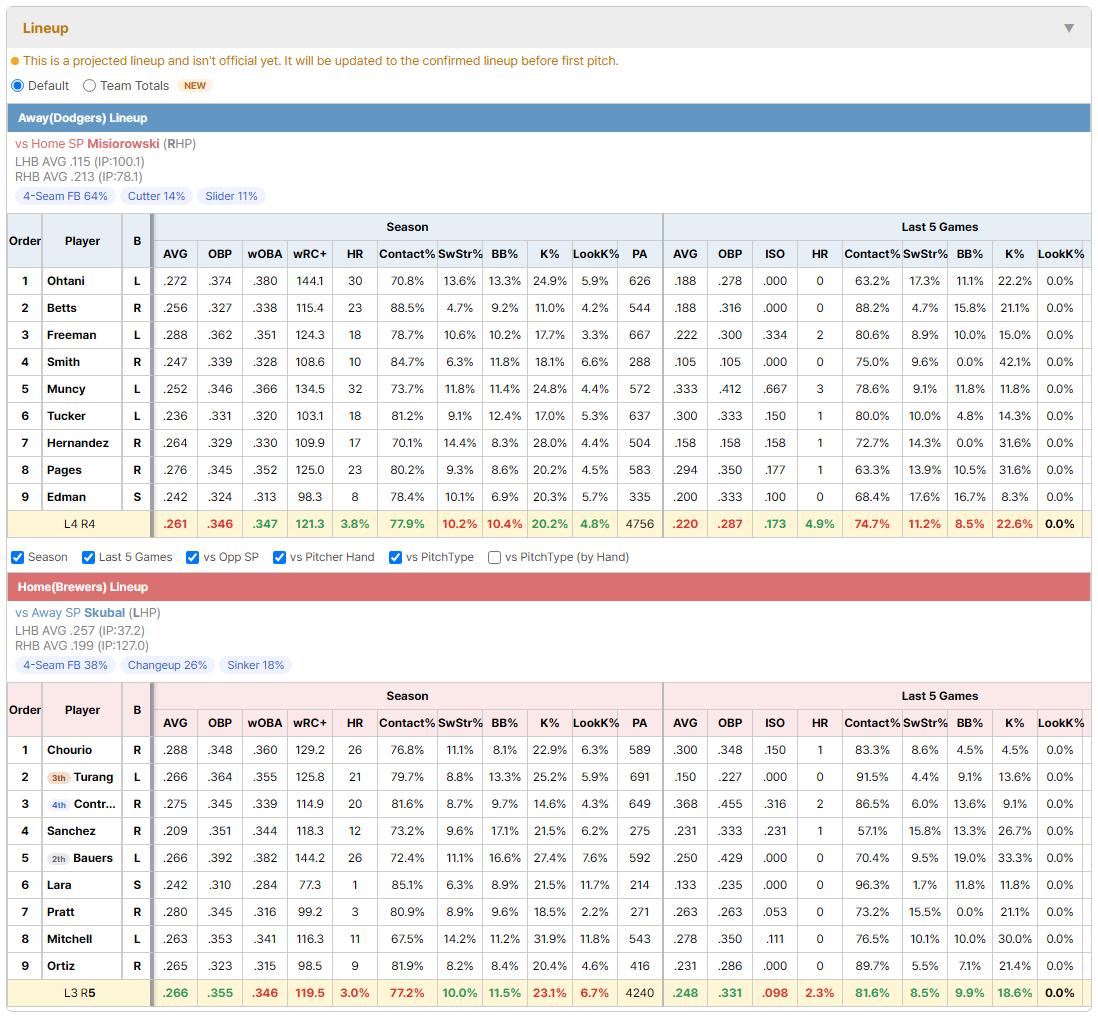Click the 4th badge beside Contreras
The width and height of the screenshot is (1098, 1018).
tap(59, 805)
